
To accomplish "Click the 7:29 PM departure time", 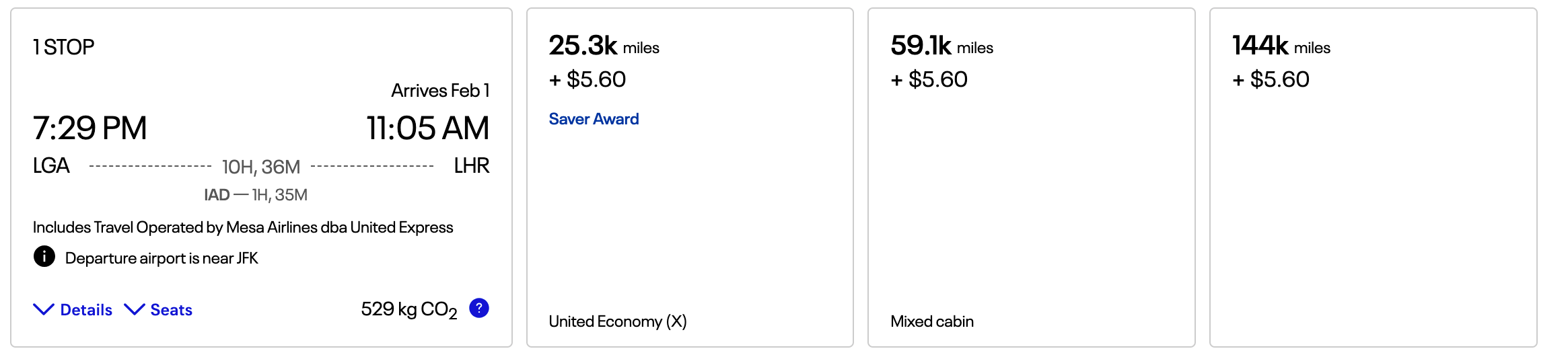I will [x=90, y=128].
